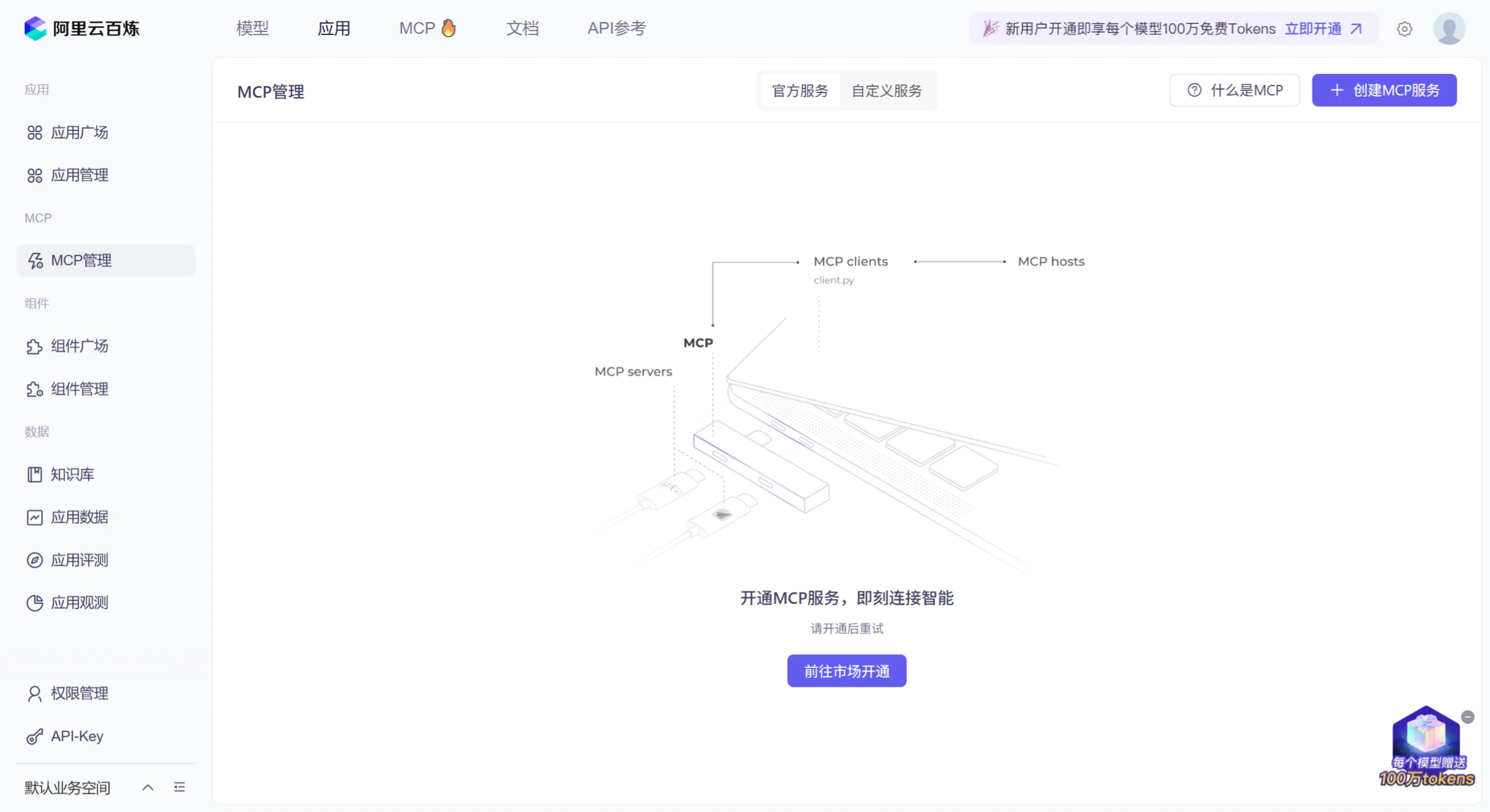Open the 100万tokens gift promo widget
Viewport: 1490px width, 812px height.
1426,747
